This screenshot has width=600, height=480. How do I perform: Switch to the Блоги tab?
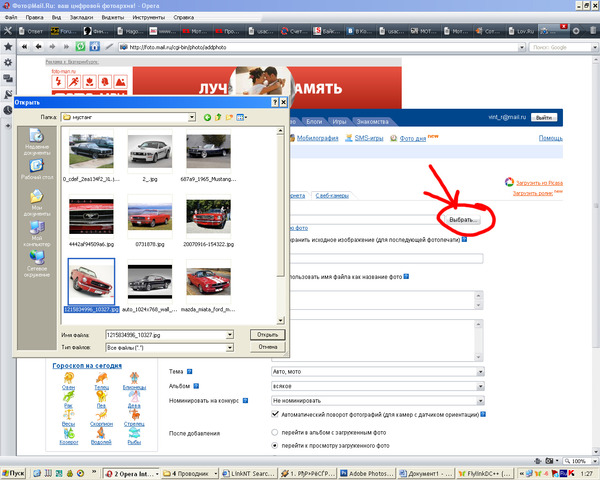click(314, 121)
